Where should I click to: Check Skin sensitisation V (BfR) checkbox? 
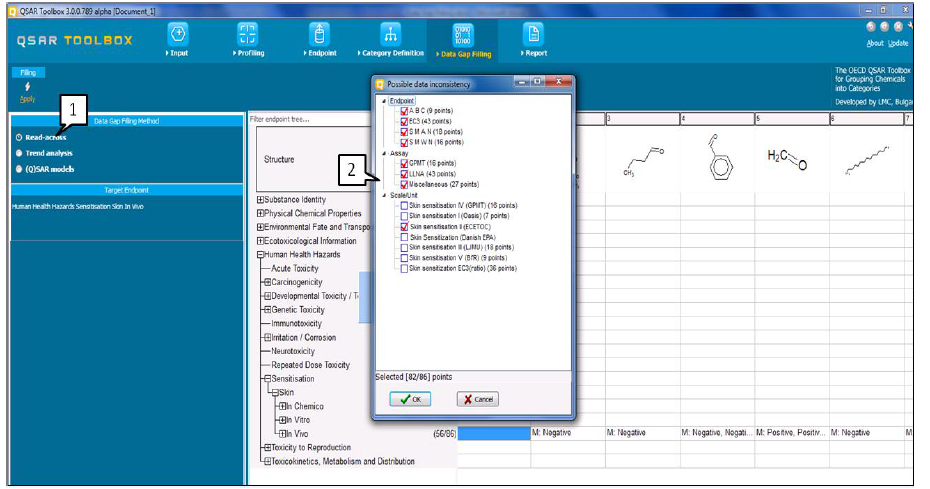pyautogui.click(x=405, y=258)
